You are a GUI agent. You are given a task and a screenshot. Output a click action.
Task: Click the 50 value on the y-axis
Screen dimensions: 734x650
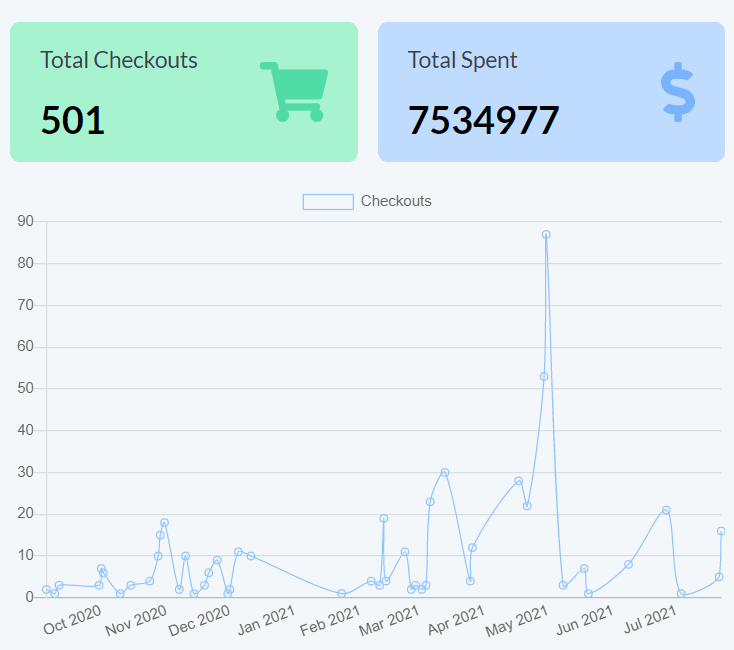[x=25, y=388]
